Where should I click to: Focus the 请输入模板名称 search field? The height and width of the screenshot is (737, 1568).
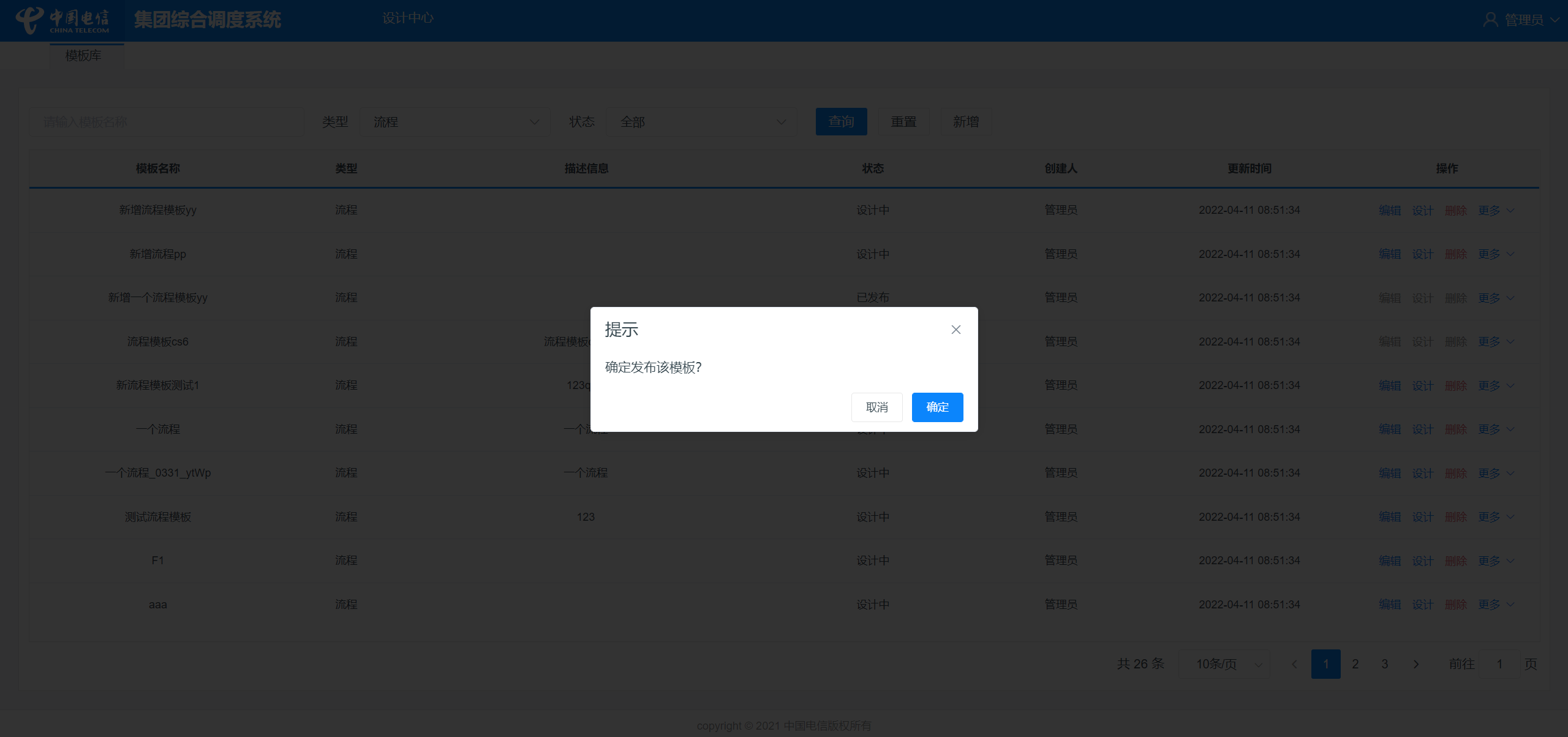(167, 122)
